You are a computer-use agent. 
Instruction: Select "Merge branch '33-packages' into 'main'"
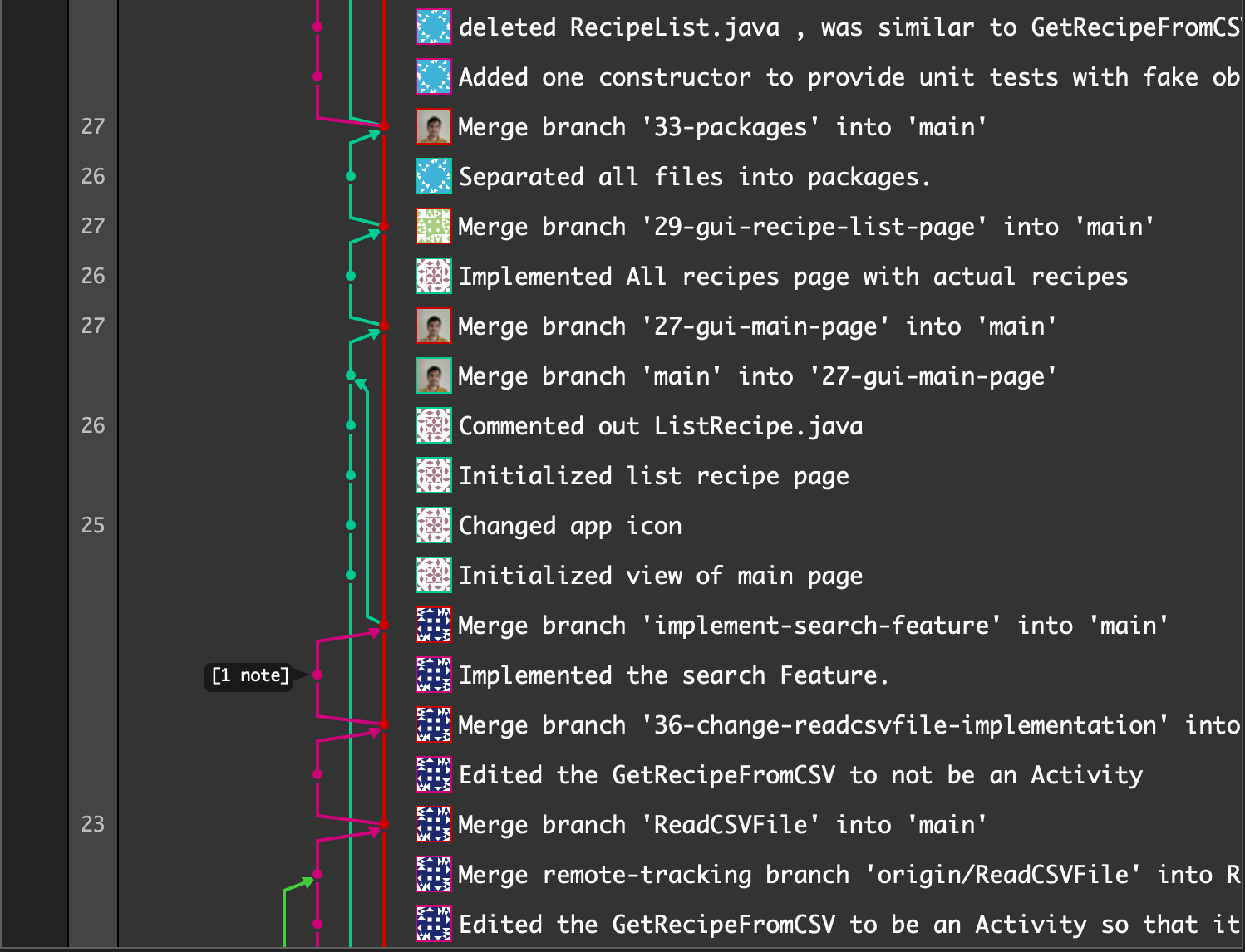(722, 127)
